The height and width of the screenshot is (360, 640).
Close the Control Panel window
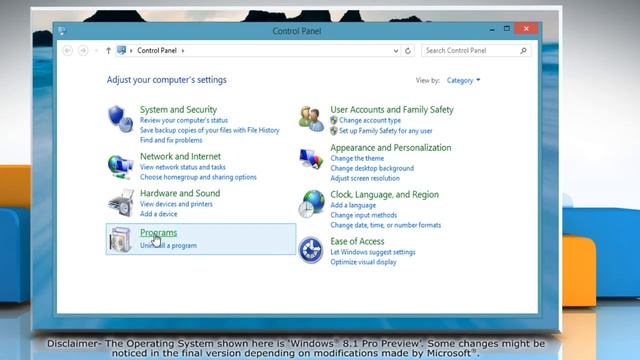tap(526, 29)
